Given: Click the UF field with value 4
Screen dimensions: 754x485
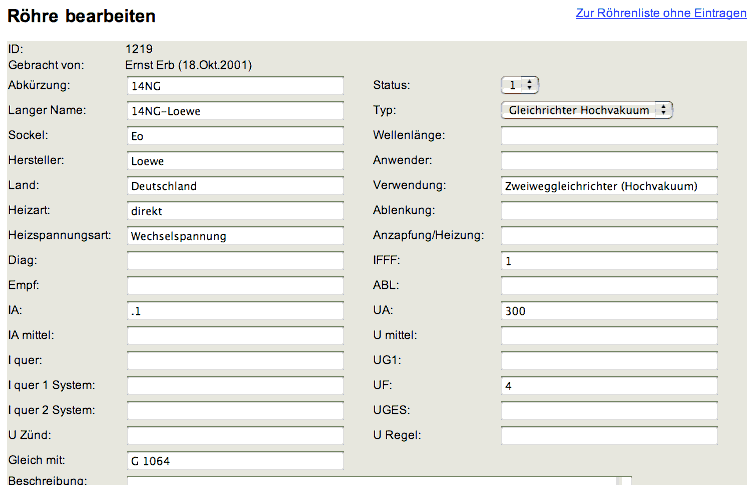Looking at the screenshot, I should (609, 385).
